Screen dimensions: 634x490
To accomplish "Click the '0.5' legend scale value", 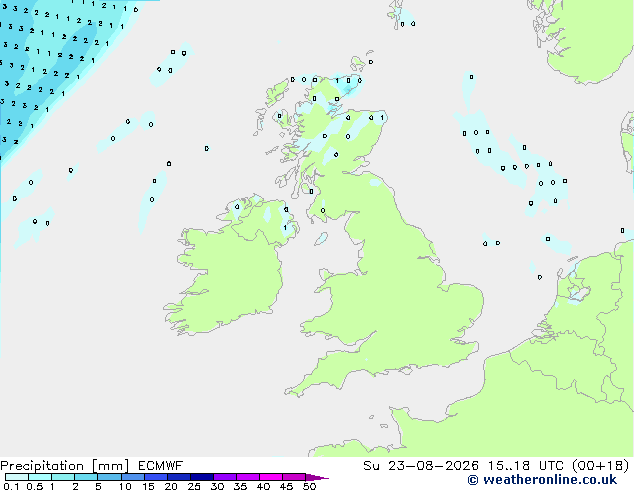I will [35, 486].
